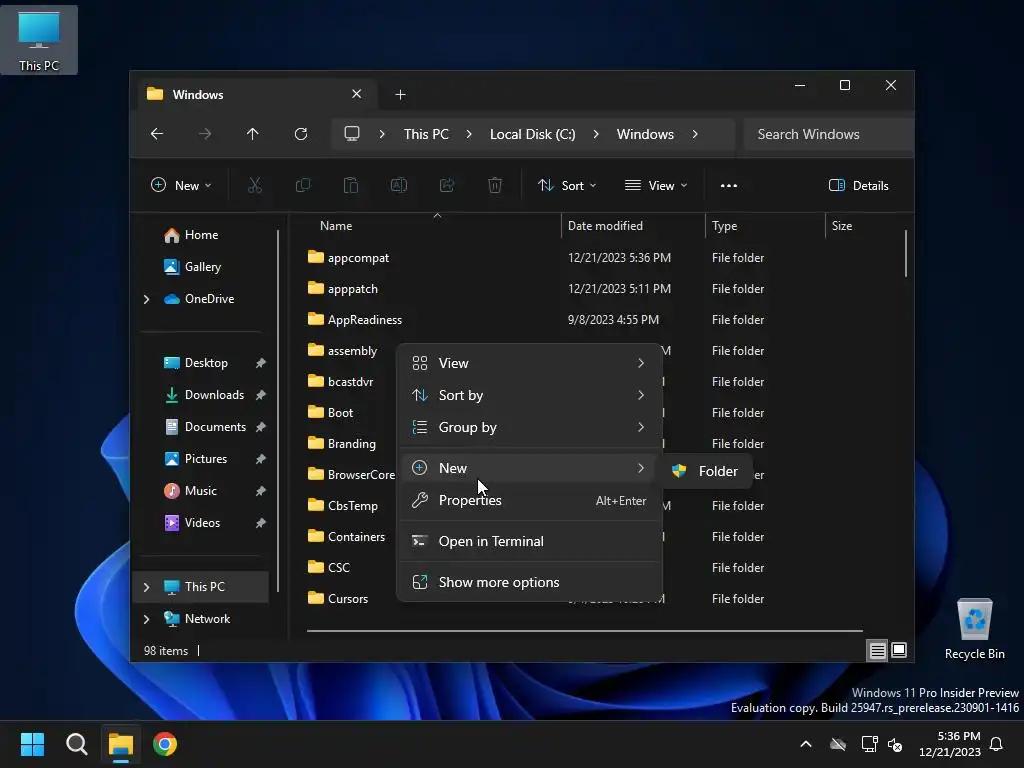Close the Windows tab
The image size is (1024, 768).
point(357,94)
